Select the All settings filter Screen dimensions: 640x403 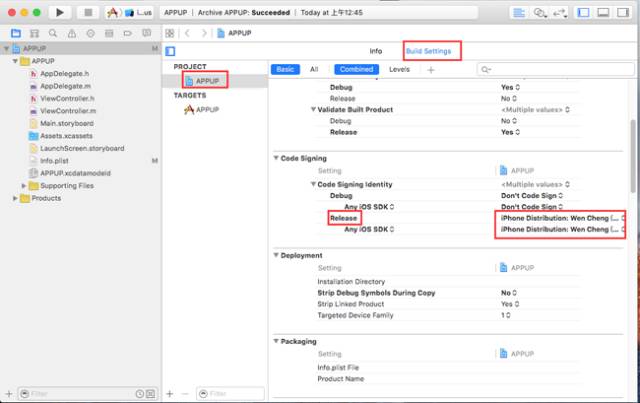314,69
